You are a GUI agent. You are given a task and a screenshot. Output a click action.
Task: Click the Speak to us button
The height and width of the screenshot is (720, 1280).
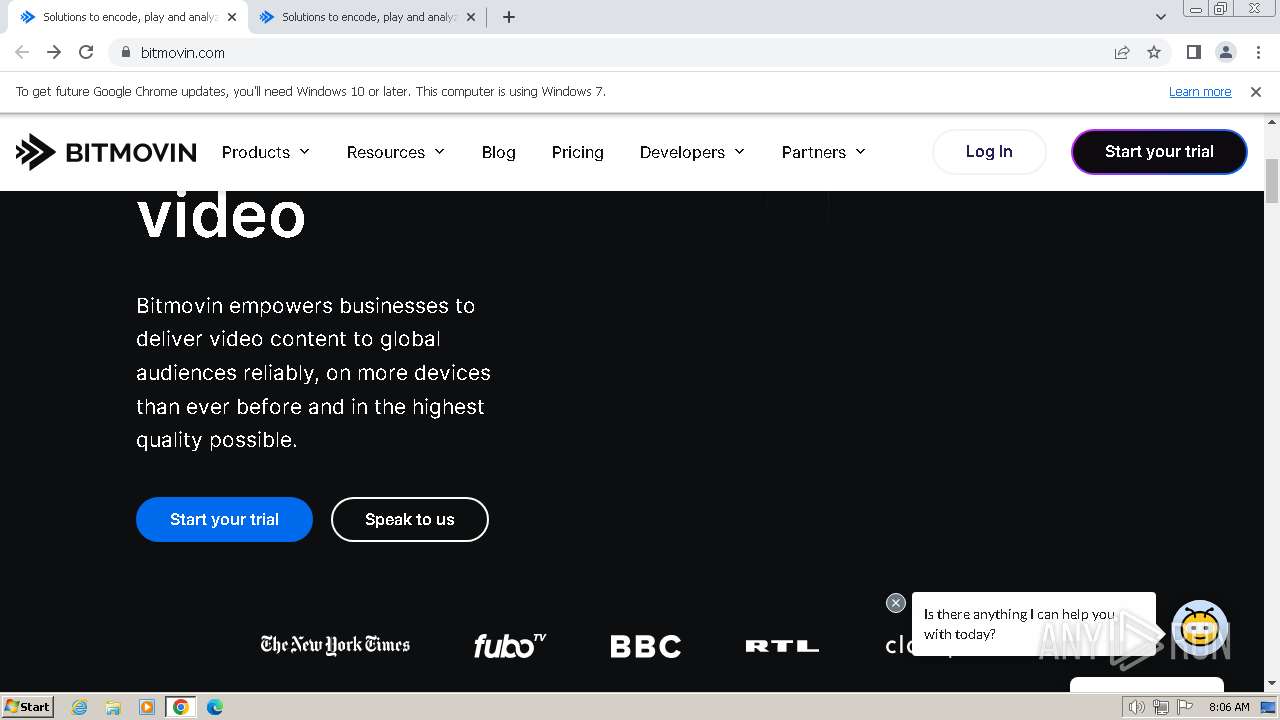tap(410, 519)
